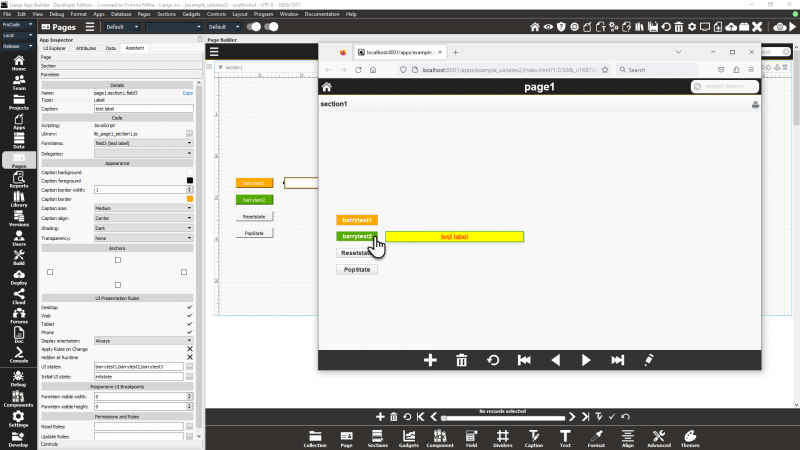Open the Transparency dropdown
The width and height of the screenshot is (800, 450).
(x=143, y=238)
